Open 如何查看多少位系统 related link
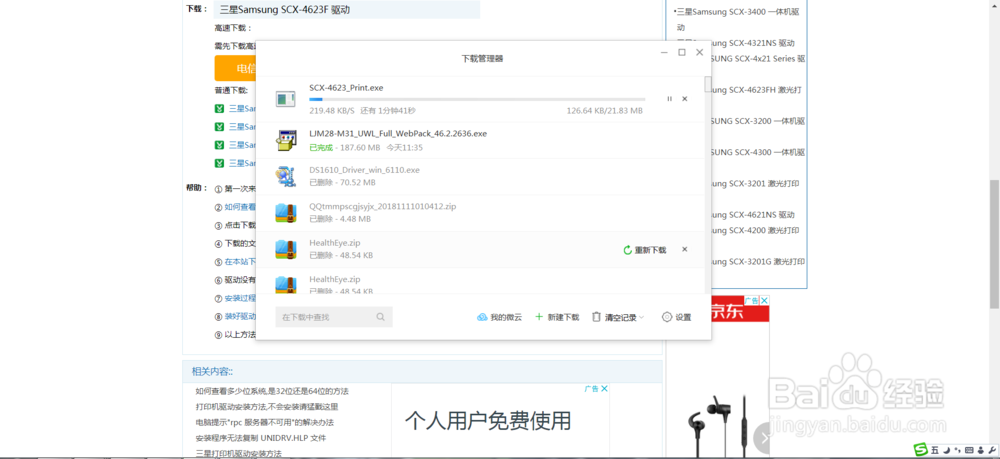The height and width of the screenshot is (459, 1000). 272,391
